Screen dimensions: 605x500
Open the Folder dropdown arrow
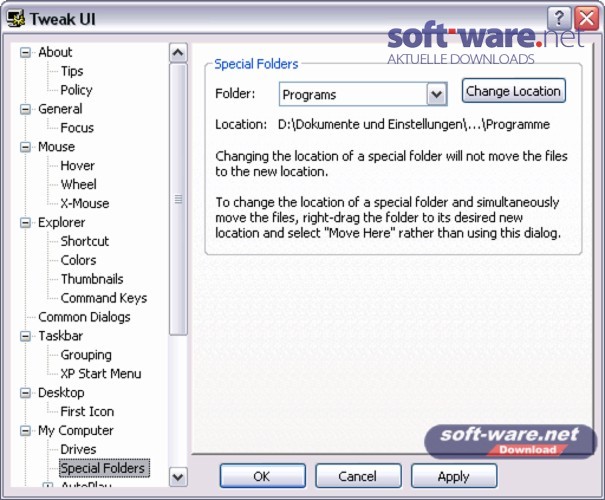click(x=436, y=94)
